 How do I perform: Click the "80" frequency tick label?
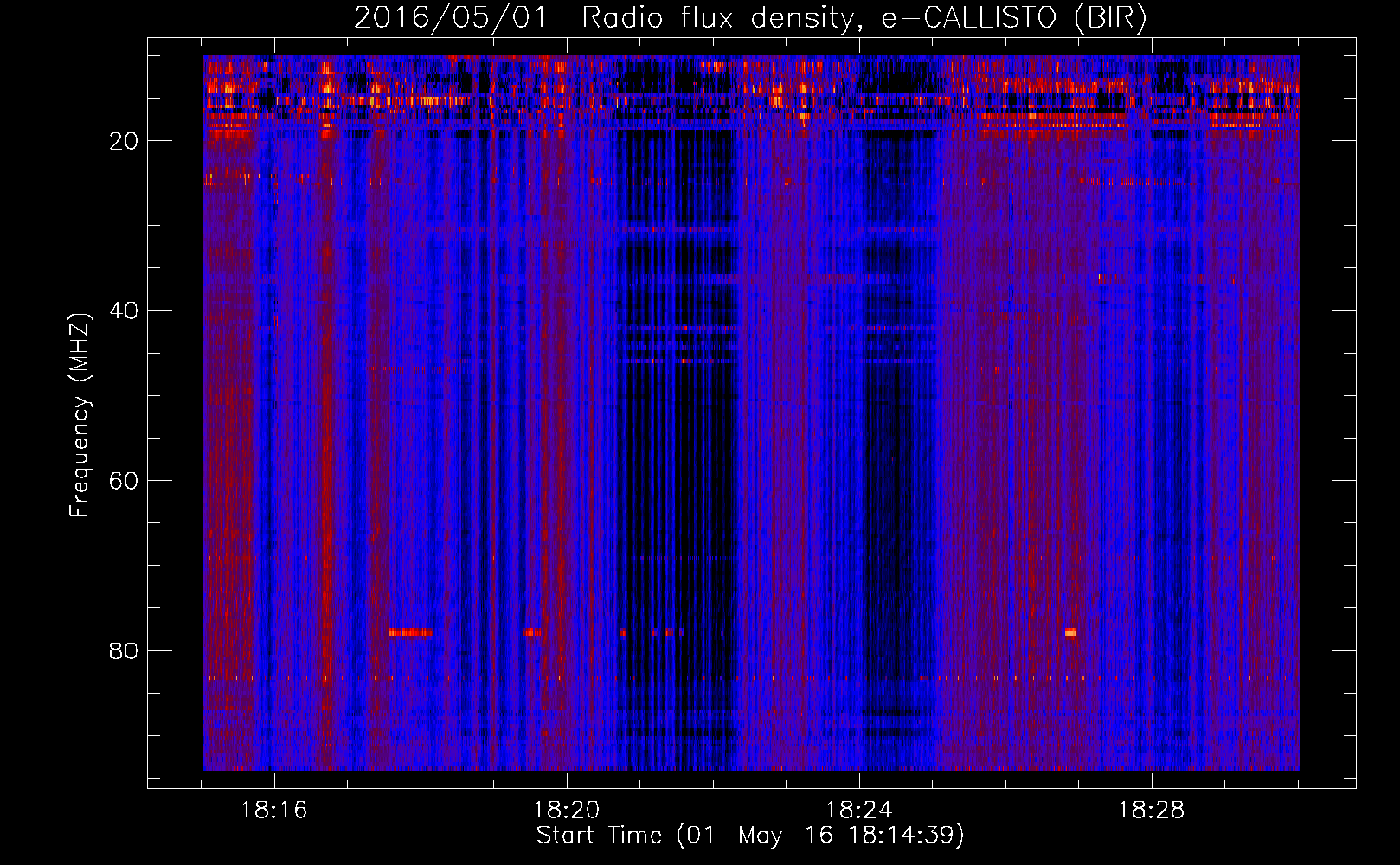pos(125,650)
